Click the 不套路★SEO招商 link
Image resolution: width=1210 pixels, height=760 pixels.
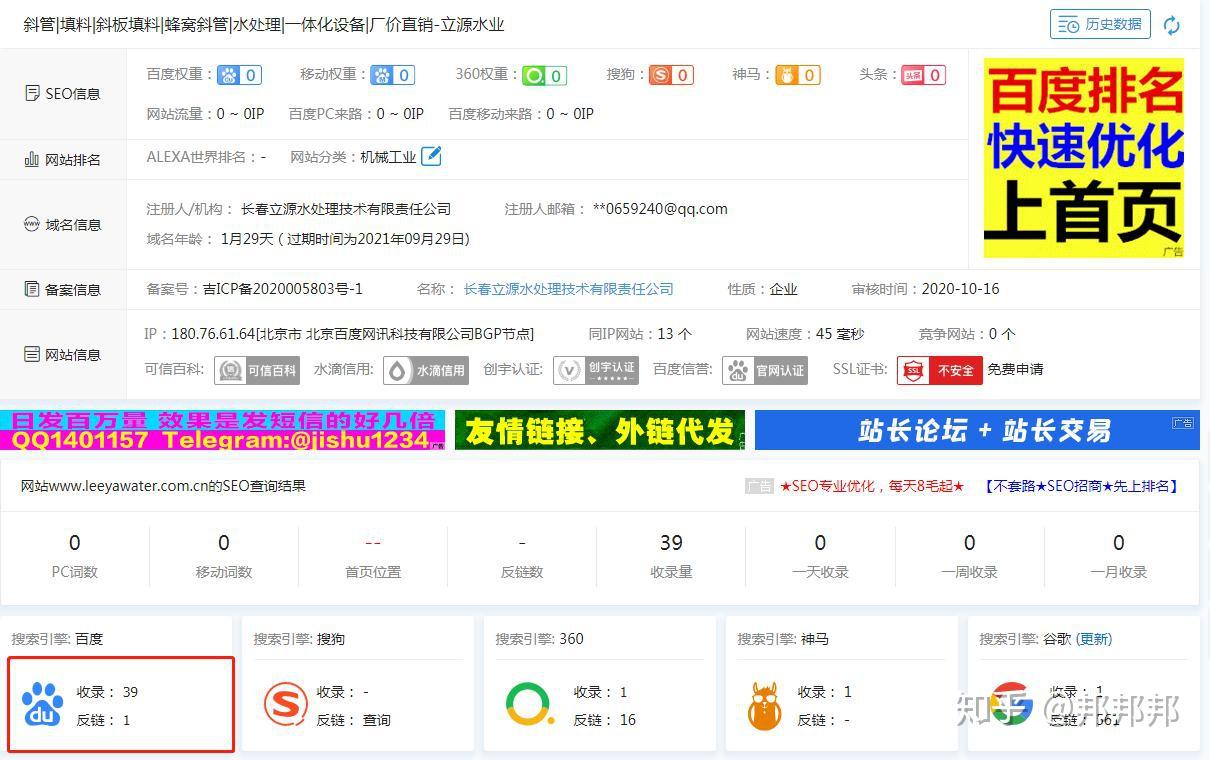[1082, 486]
